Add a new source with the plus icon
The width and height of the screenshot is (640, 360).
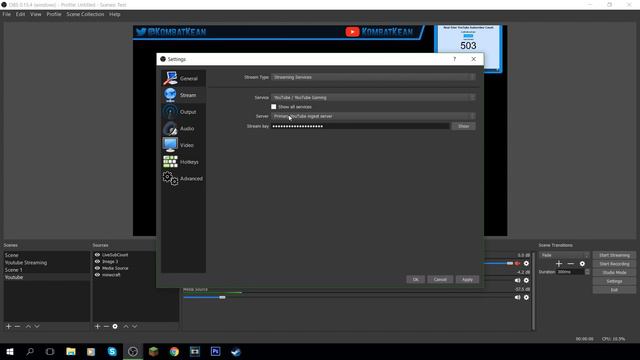pyautogui.click(x=97, y=326)
